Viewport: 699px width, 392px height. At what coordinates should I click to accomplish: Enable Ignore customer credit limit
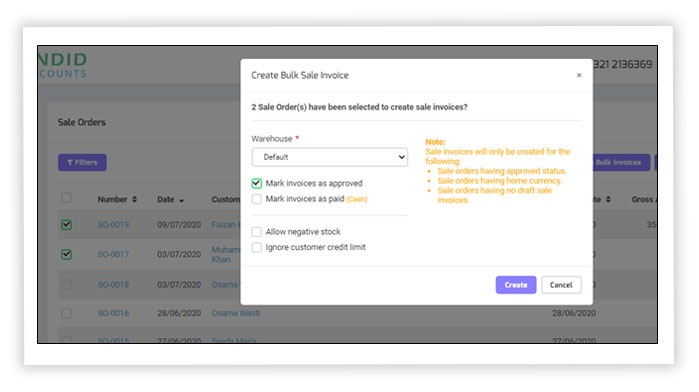(256, 247)
